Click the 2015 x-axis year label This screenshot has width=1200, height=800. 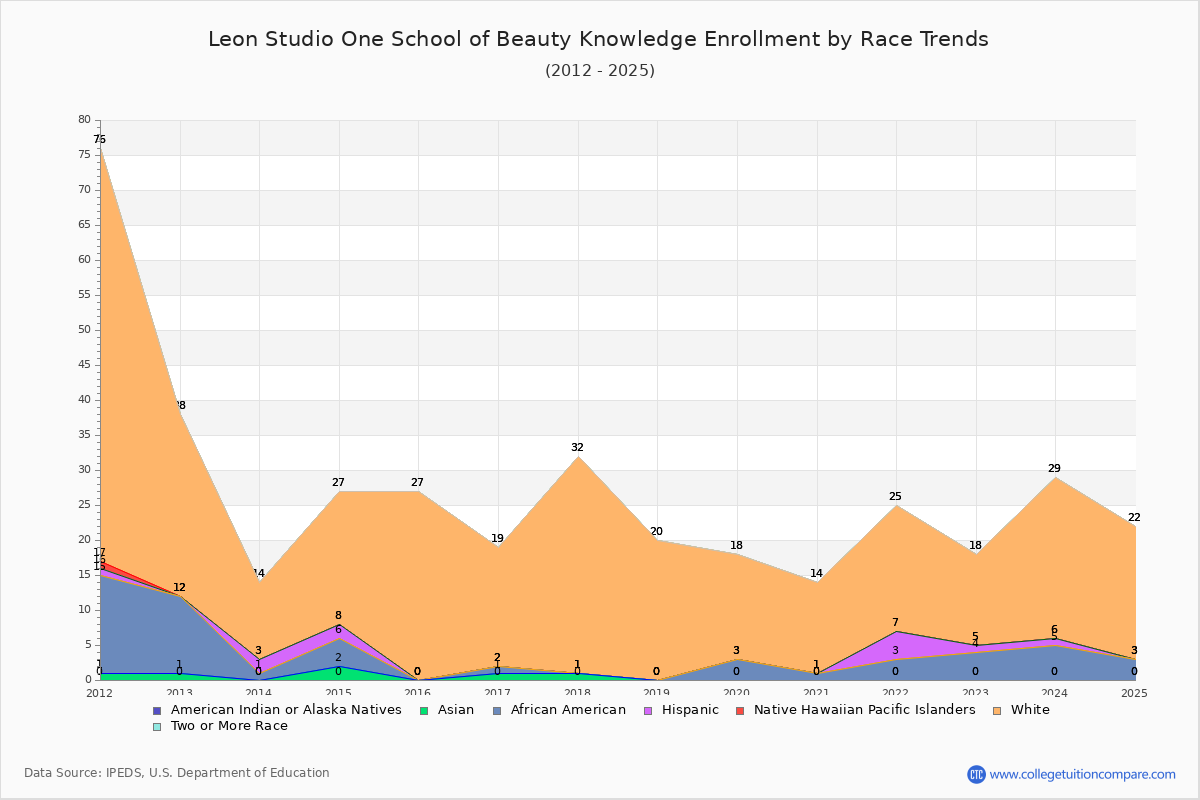click(338, 692)
